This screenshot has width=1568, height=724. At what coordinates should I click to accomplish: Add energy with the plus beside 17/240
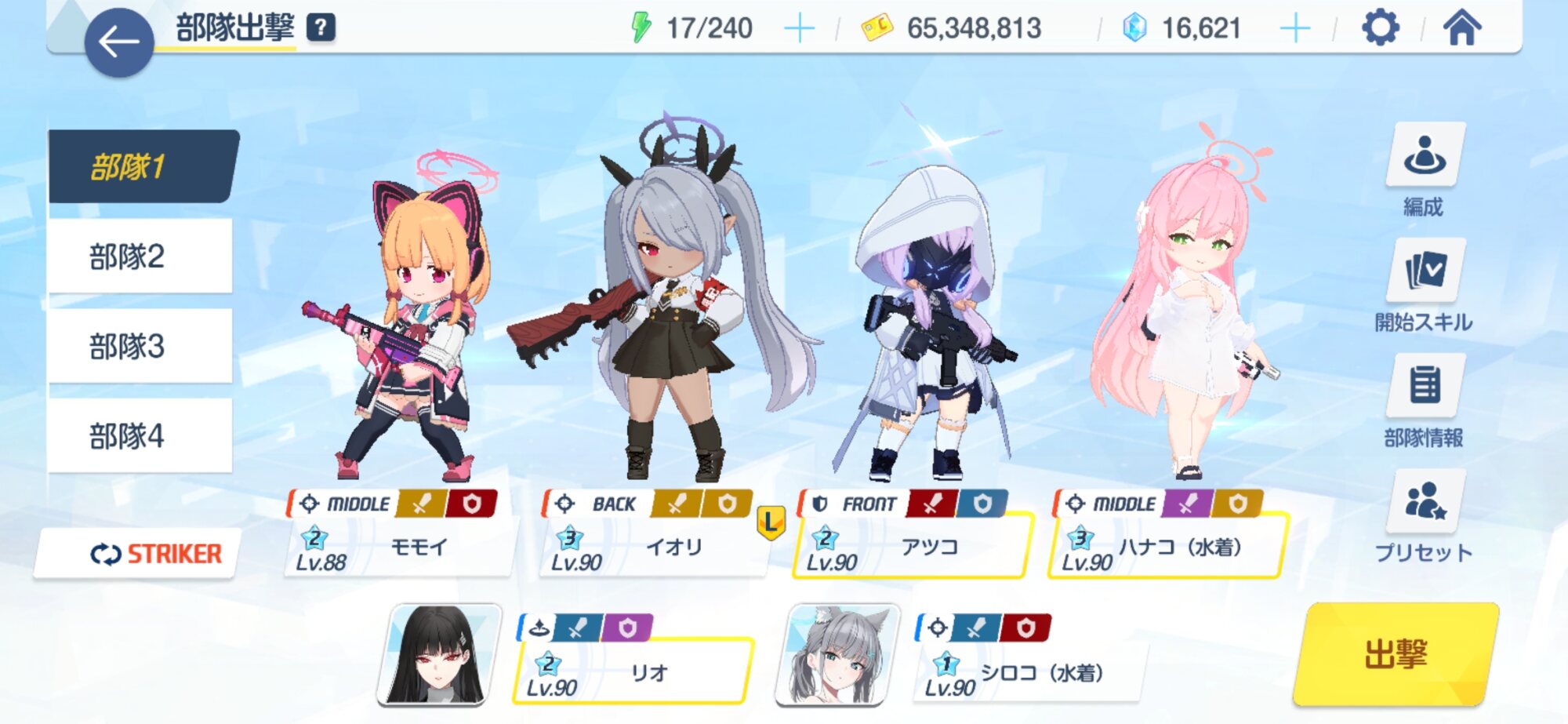click(x=799, y=29)
